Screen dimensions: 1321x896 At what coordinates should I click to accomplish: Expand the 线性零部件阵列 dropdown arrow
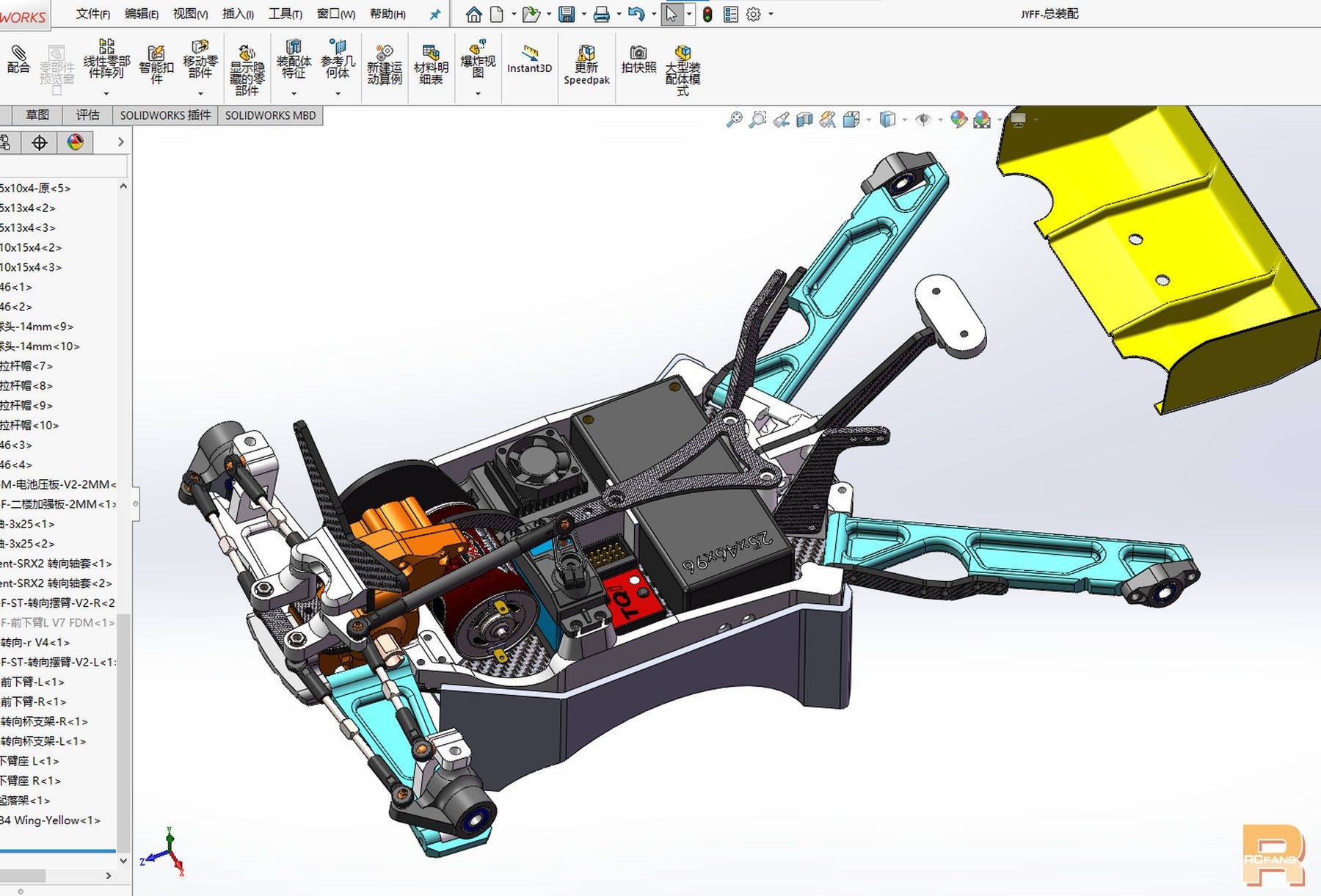pyautogui.click(x=106, y=93)
